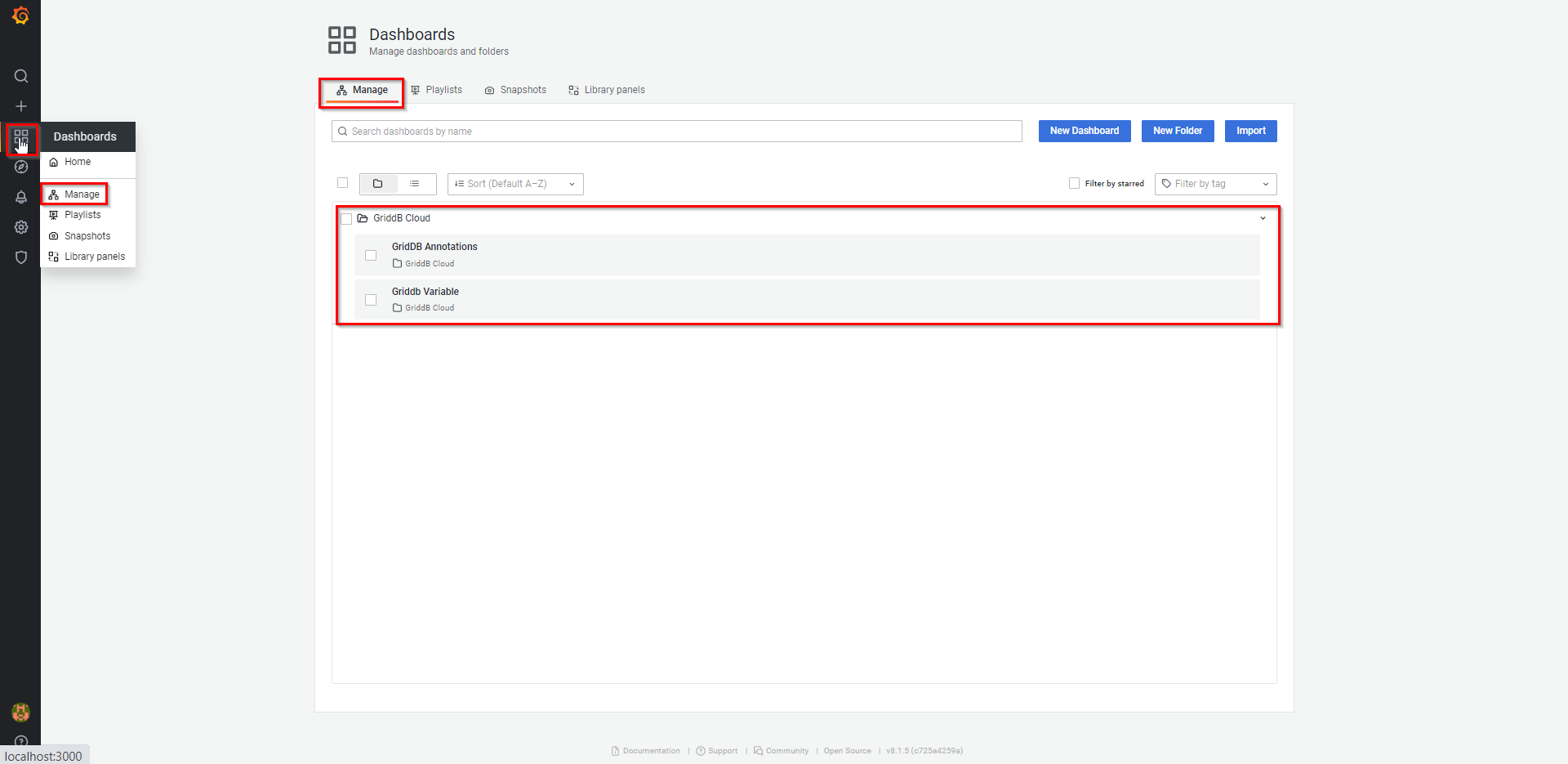Click the New Dashboard button
Viewport: 1568px width, 764px height.
point(1084,131)
